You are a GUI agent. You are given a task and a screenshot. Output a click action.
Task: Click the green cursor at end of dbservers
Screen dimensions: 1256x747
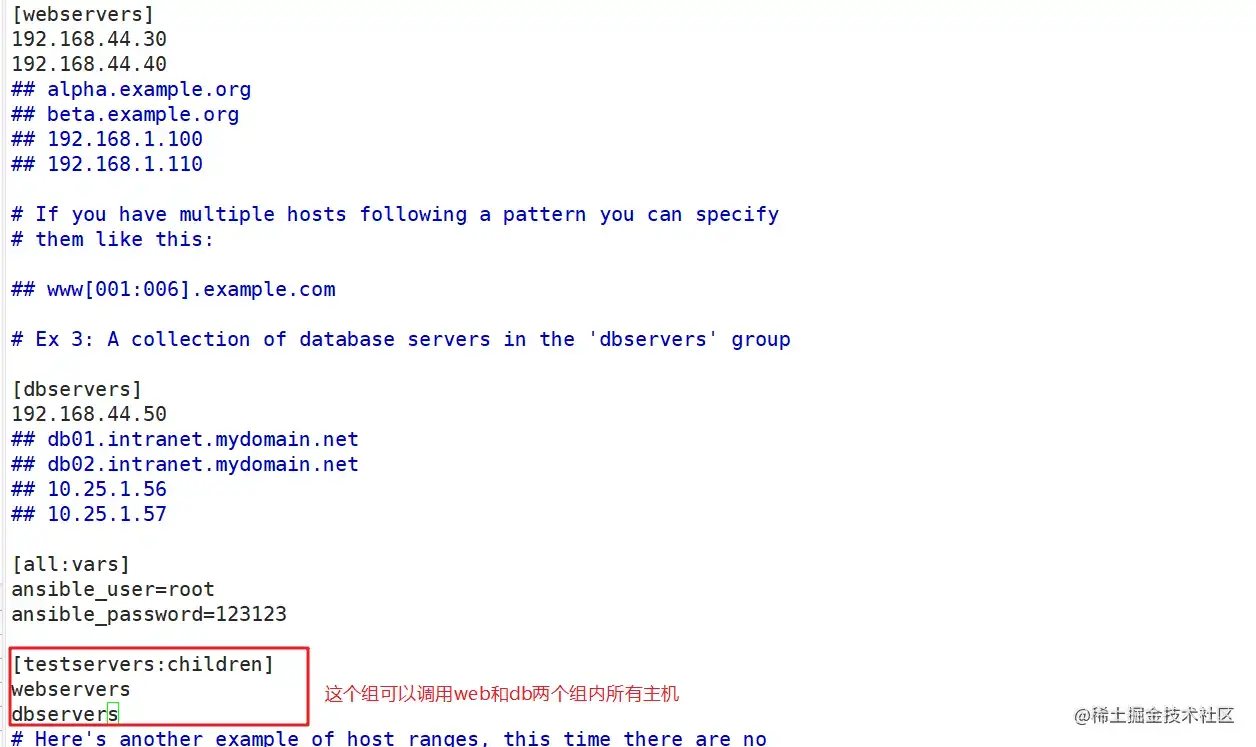click(113, 714)
